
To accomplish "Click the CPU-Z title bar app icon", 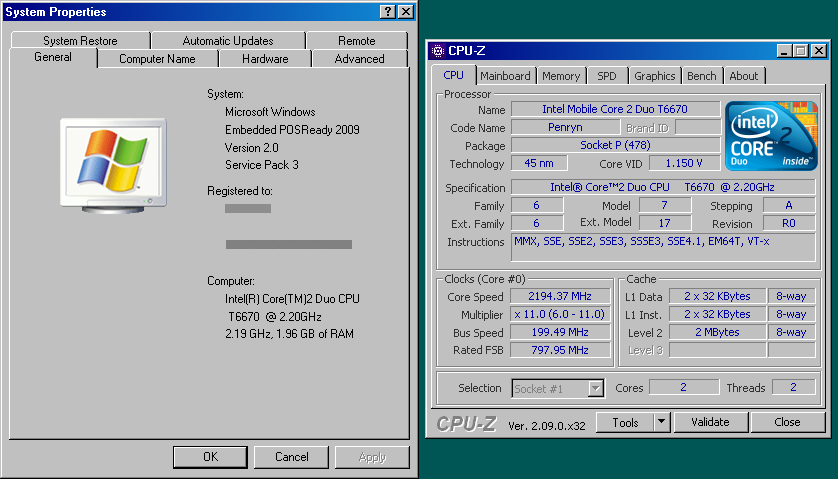I will [438, 51].
